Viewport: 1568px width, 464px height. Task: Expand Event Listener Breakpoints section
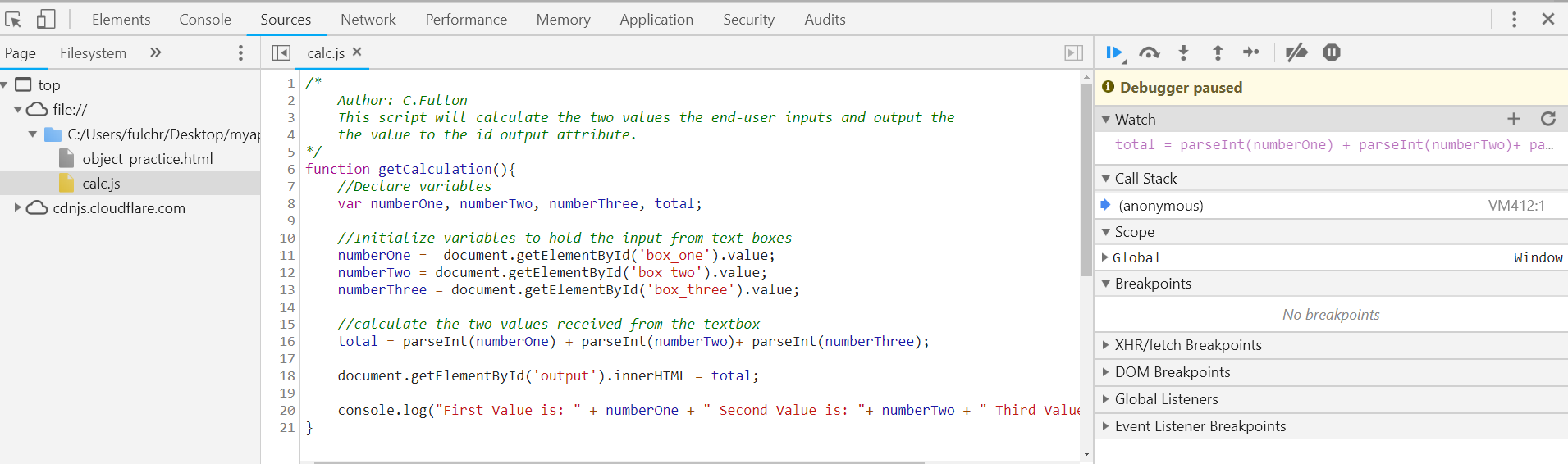pos(1106,426)
